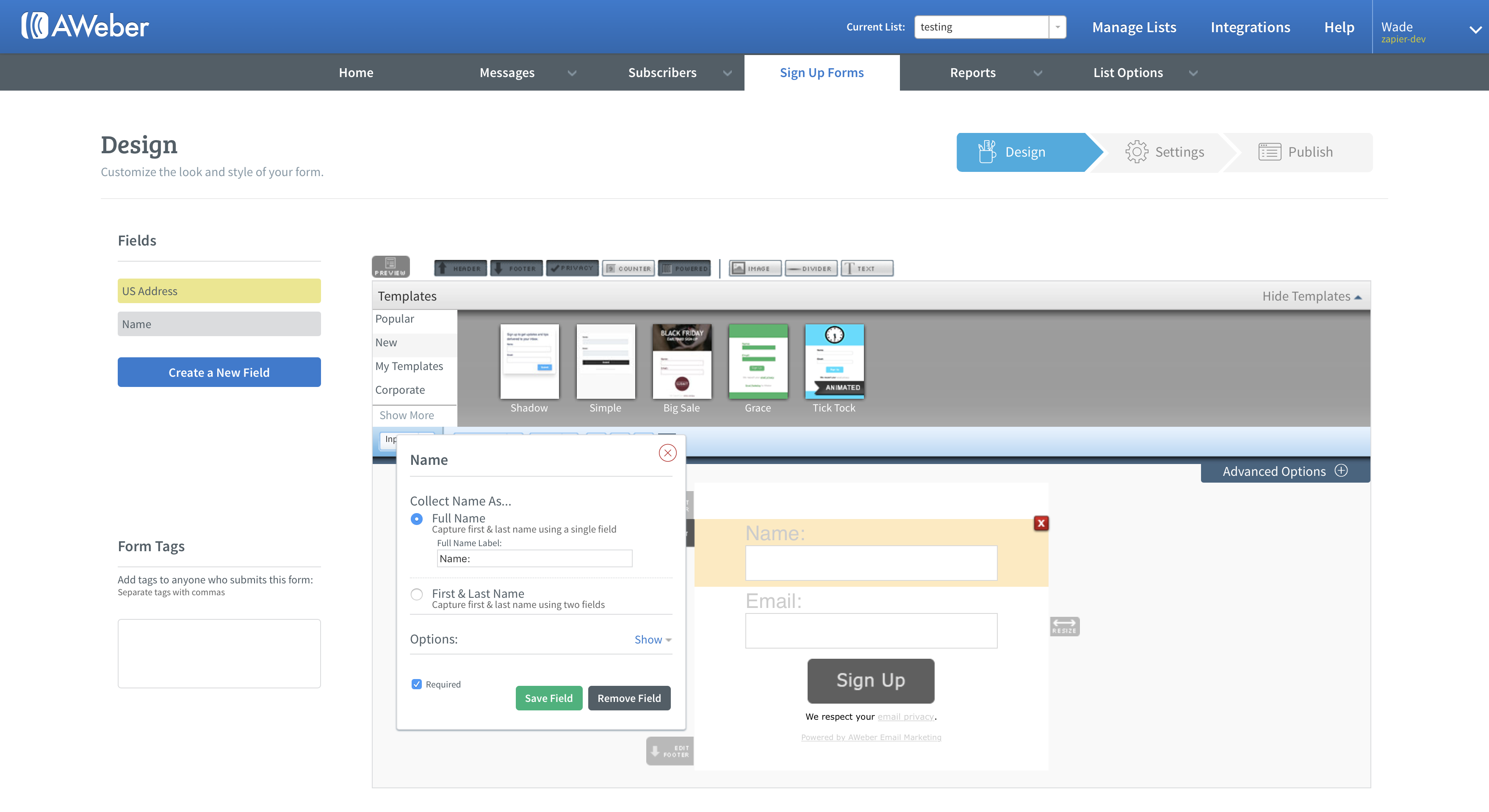The image size is (1489, 812).
Task: Toggle the Privacy element button
Action: click(x=572, y=268)
